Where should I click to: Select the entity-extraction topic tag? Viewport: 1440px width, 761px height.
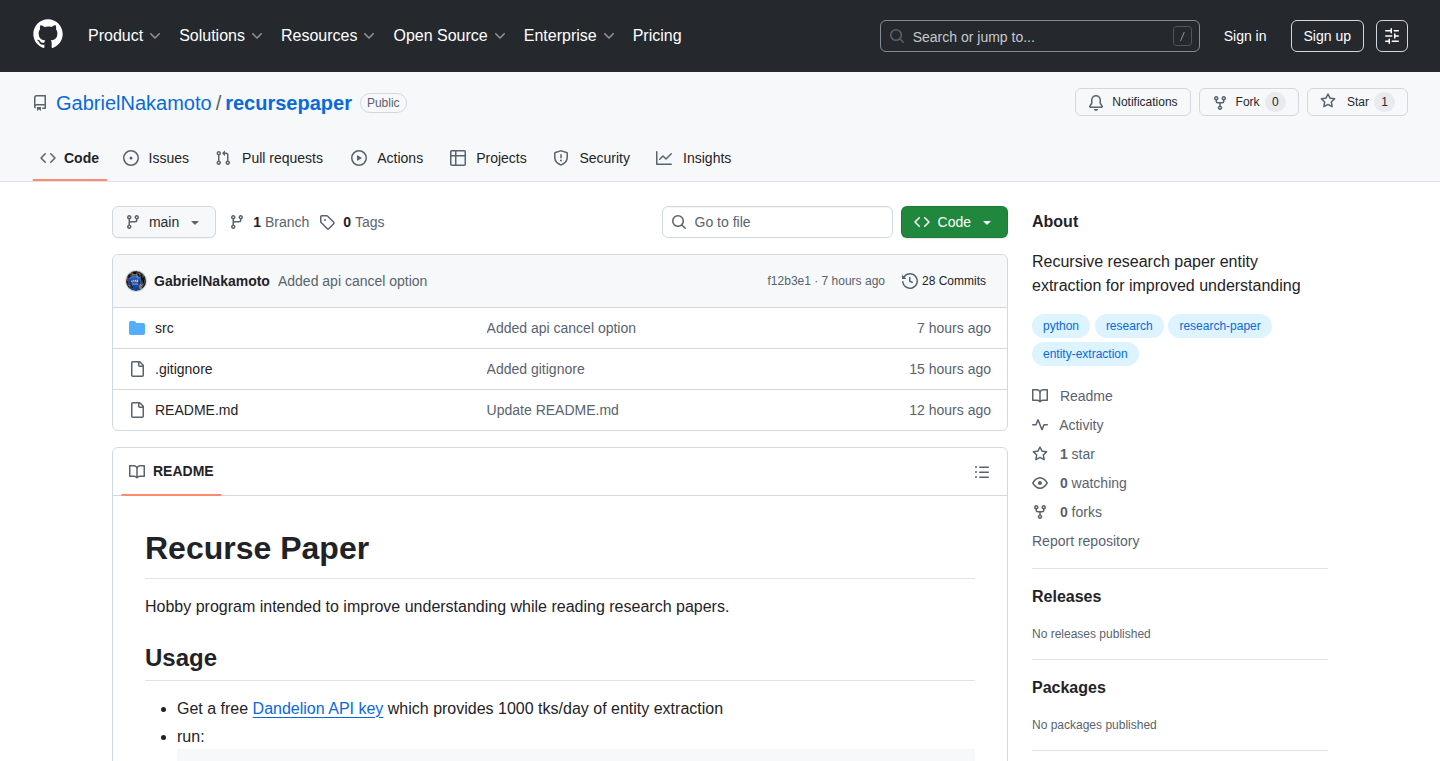pyautogui.click(x=1085, y=354)
